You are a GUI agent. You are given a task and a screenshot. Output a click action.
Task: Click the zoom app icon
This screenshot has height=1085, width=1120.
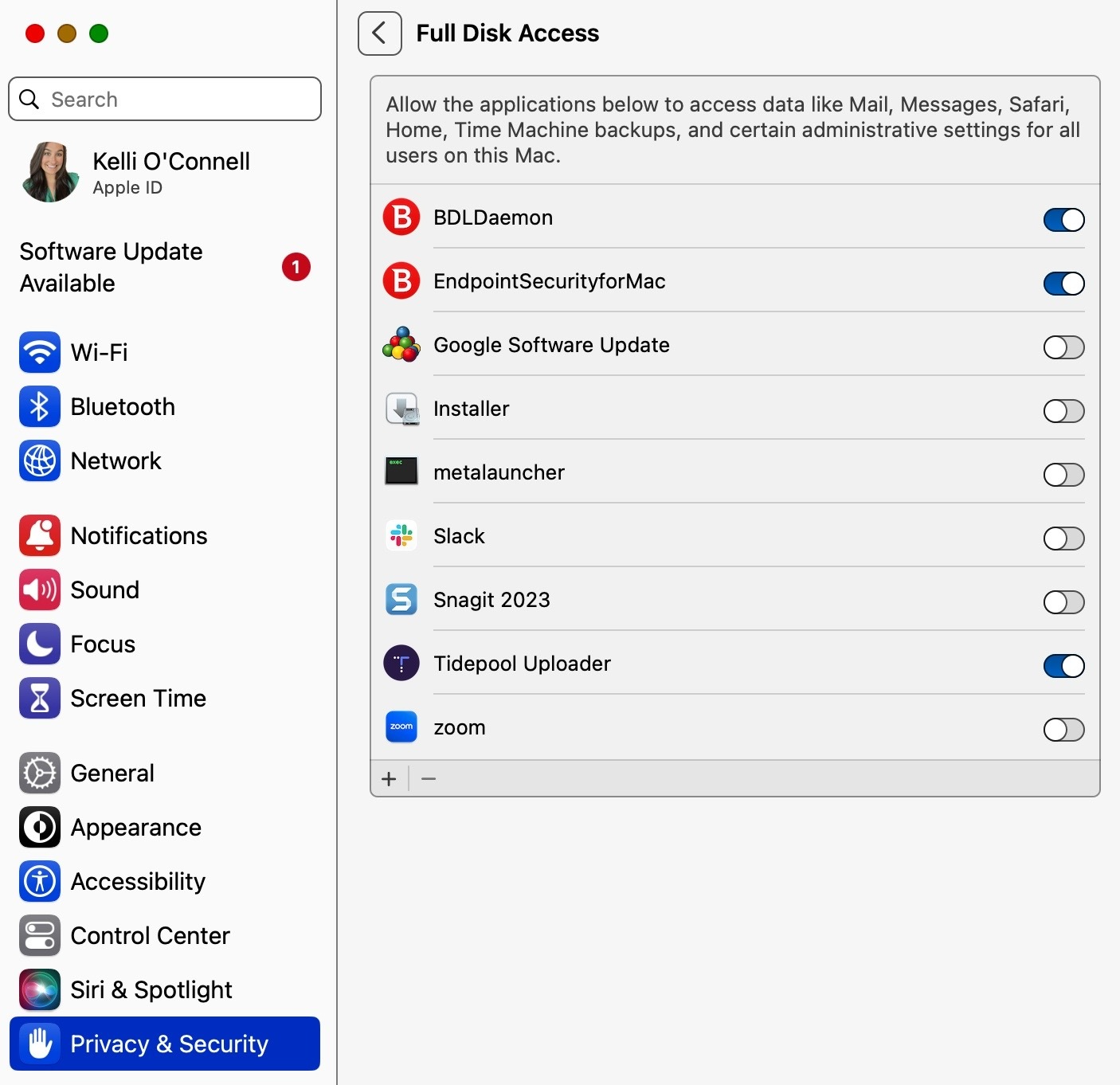point(401,727)
